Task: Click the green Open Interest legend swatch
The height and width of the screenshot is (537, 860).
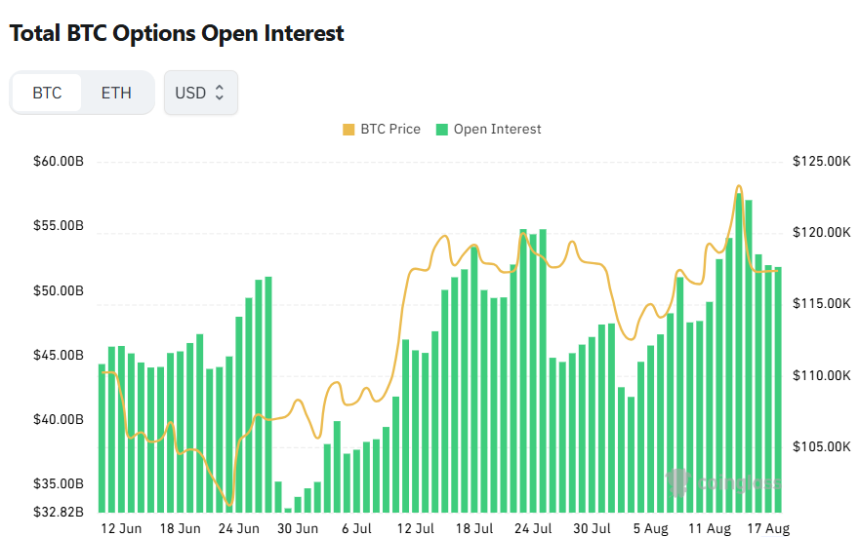Action: click(441, 129)
